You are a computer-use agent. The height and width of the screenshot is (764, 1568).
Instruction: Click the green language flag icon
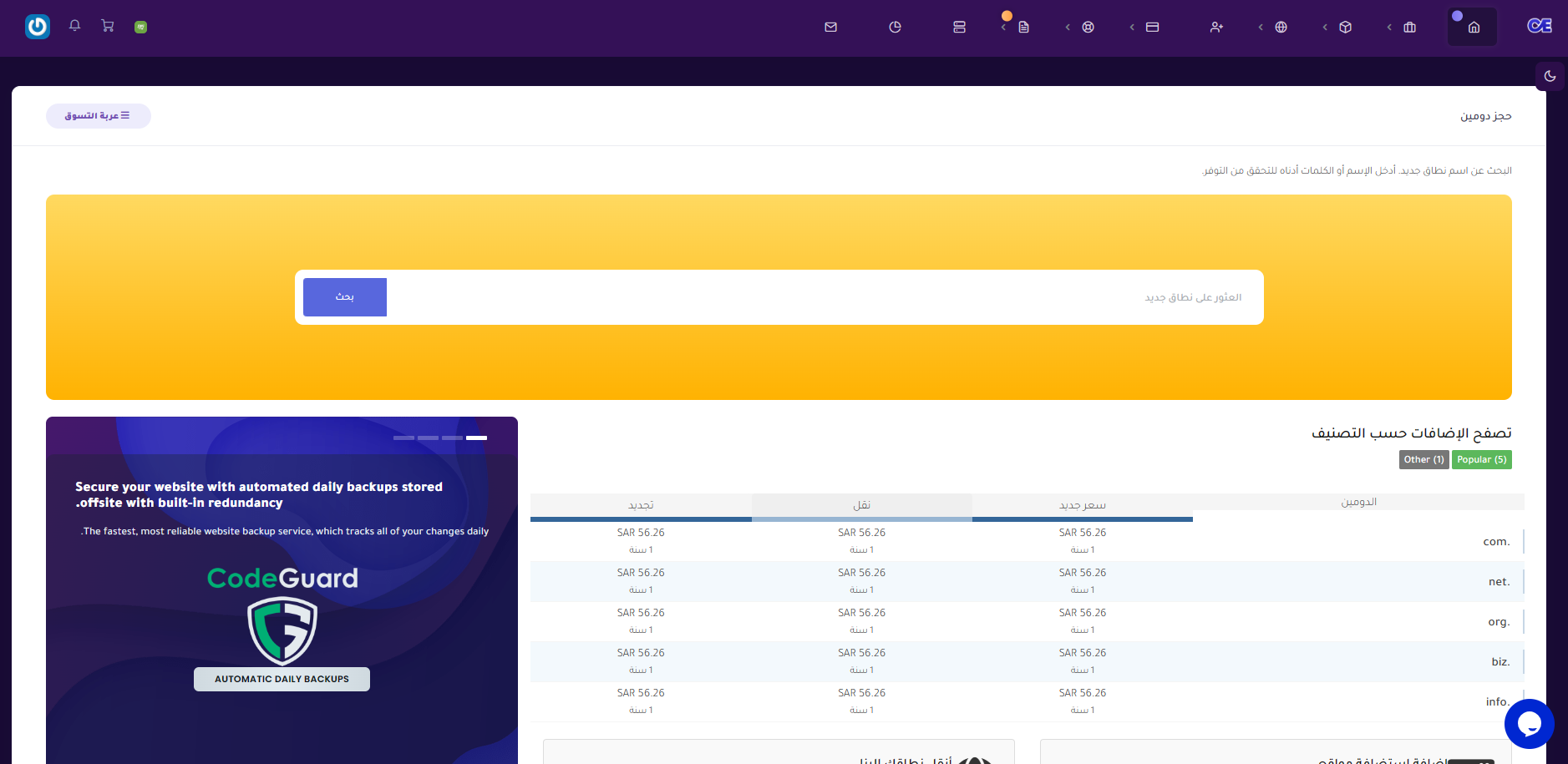coord(140,27)
